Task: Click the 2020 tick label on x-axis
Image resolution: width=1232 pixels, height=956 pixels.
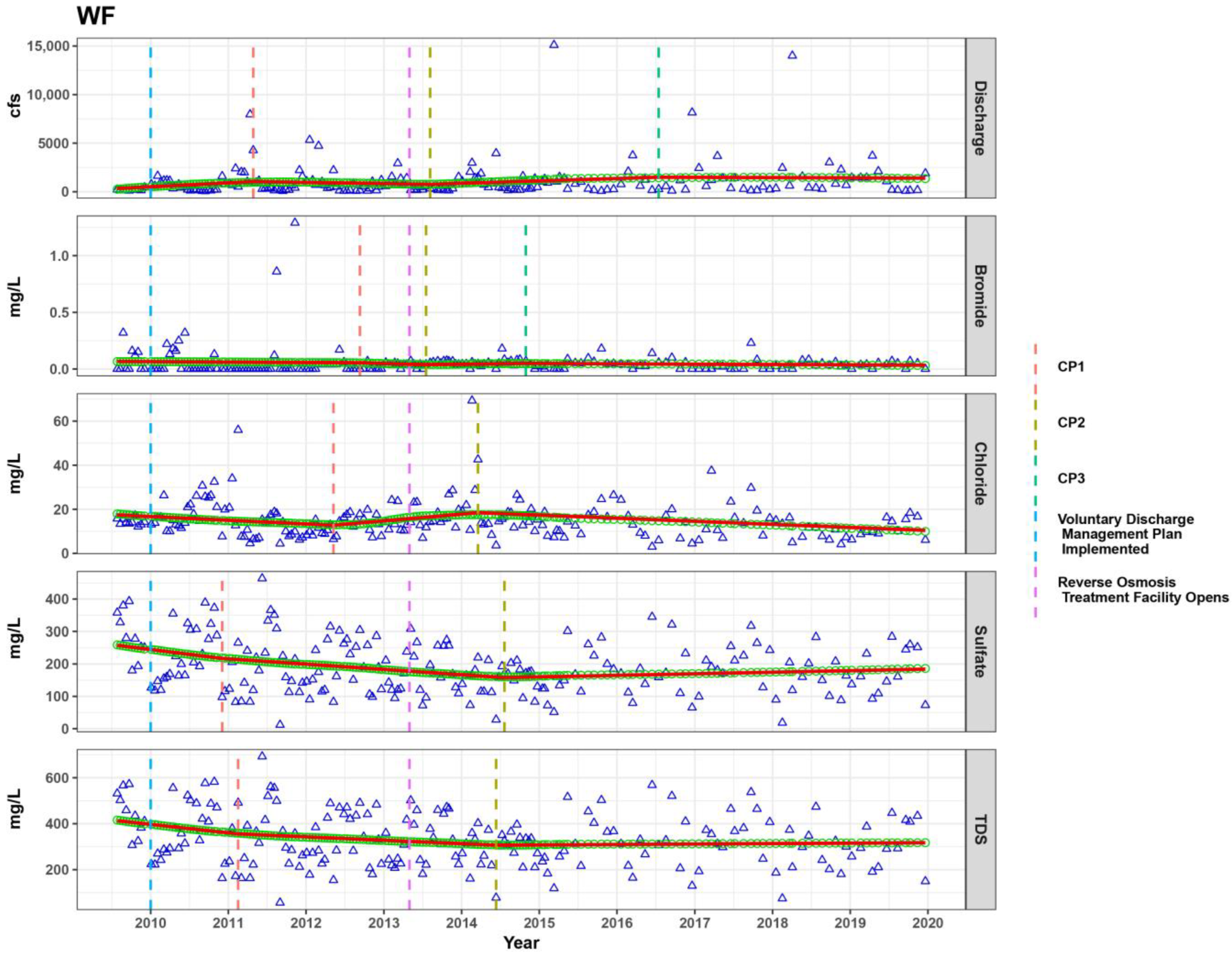Action: click(x=927, y=922)
